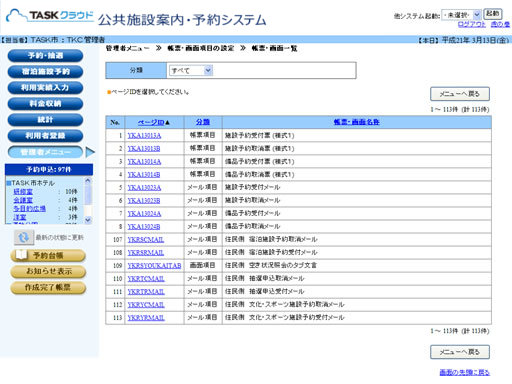Click the 画面の先頭に戻る link
The width and height of the screenshot is (512, 384).
pyautogui.click(x=465, y=373)
